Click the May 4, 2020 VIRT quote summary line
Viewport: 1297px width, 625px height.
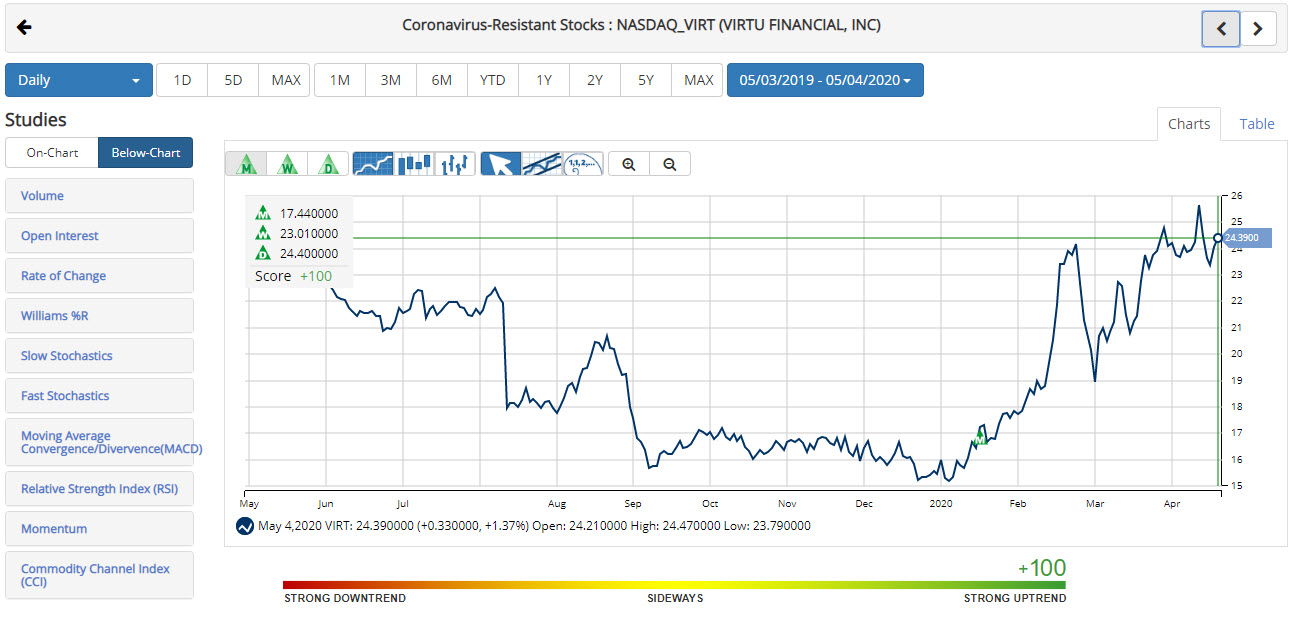534,526
